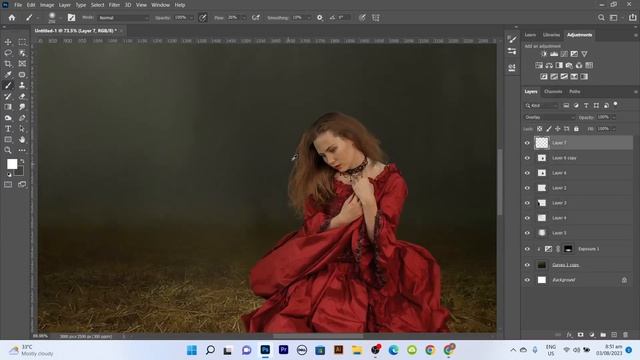Select the Eraser tool
Image resolution: width=640 pixels, height=360 pixels.
tap(22, 96)
